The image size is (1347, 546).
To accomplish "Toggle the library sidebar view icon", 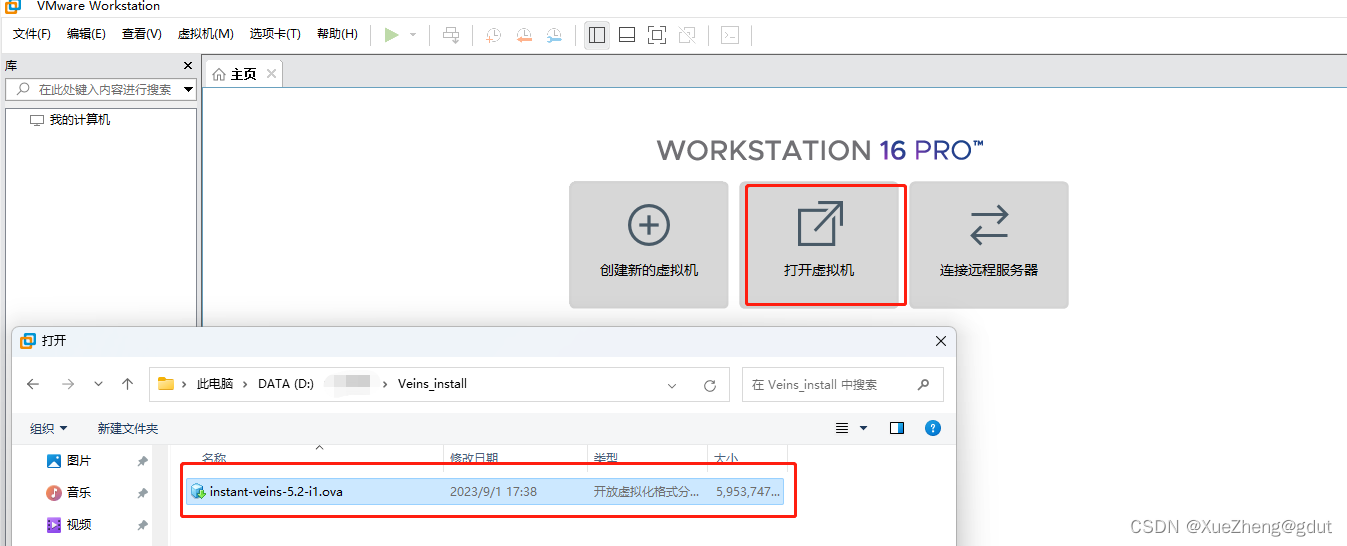I will [597, 35].
